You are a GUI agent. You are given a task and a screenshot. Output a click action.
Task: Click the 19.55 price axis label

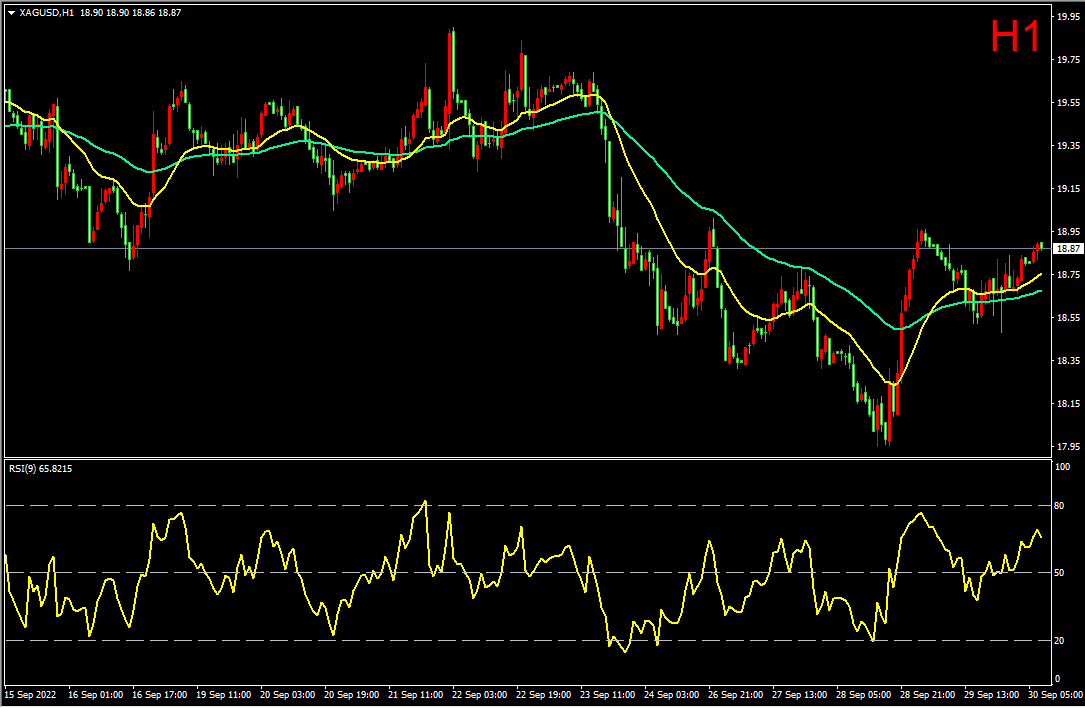click(1068, 103)
